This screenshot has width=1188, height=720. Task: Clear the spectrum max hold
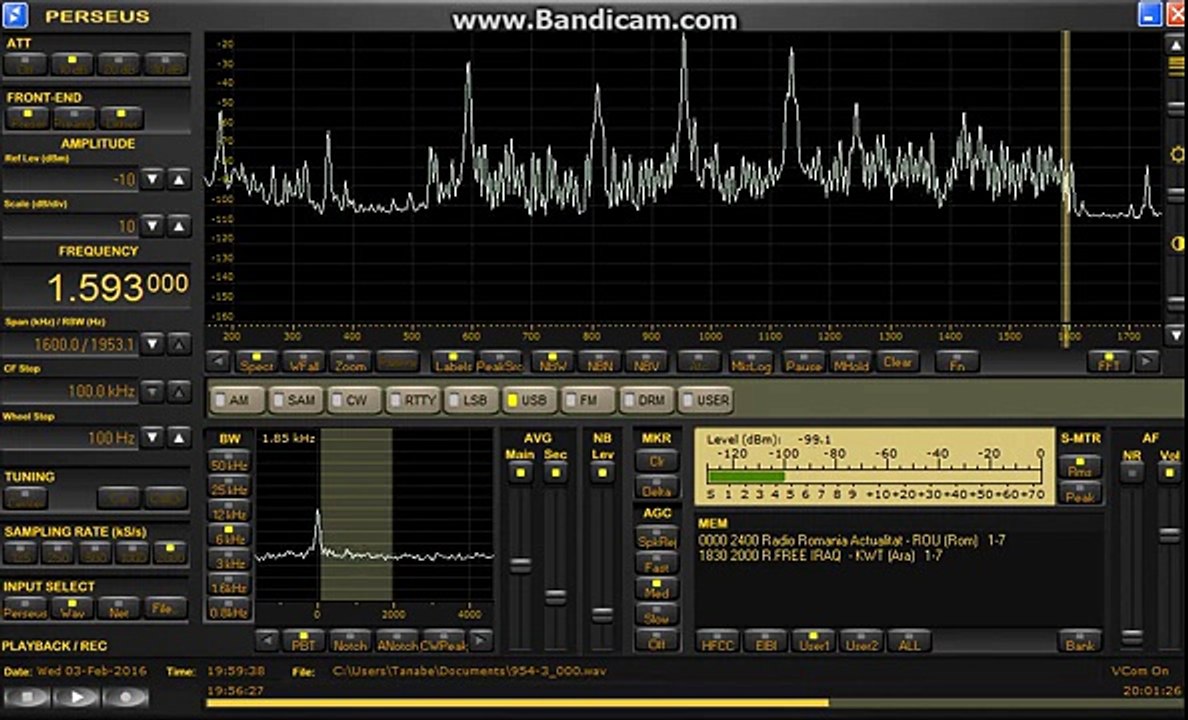898,362
